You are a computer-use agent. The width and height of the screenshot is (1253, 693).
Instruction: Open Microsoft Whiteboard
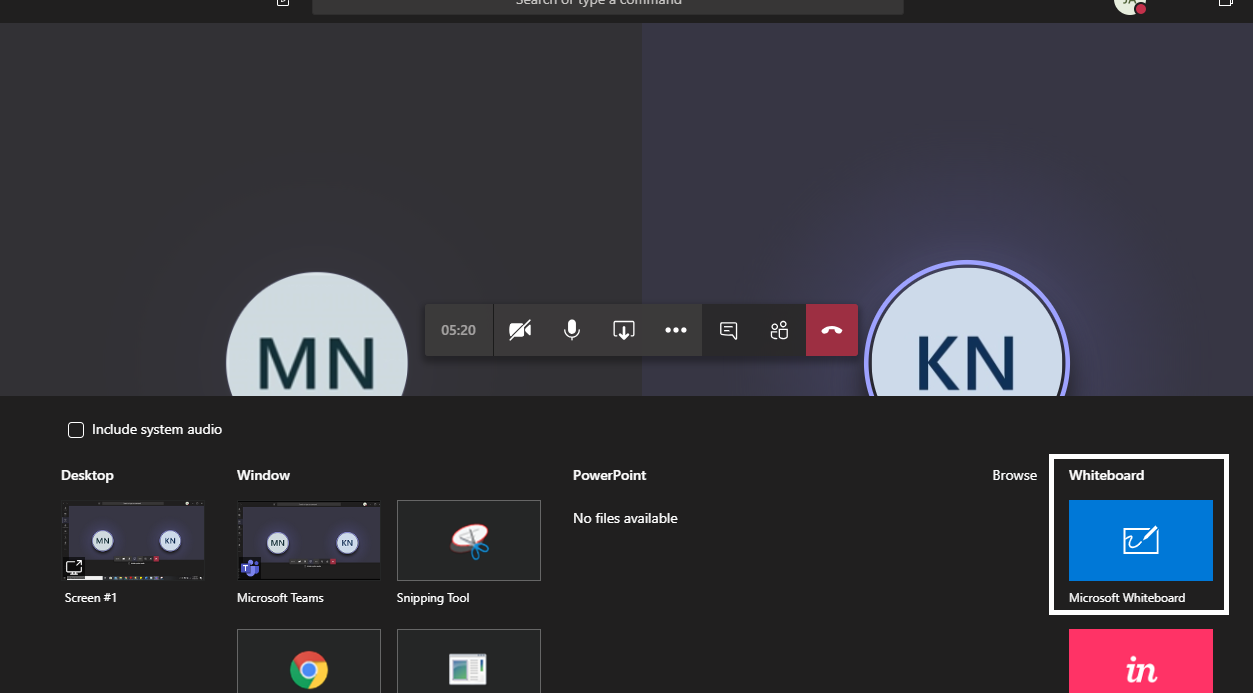coord(1140,541)
